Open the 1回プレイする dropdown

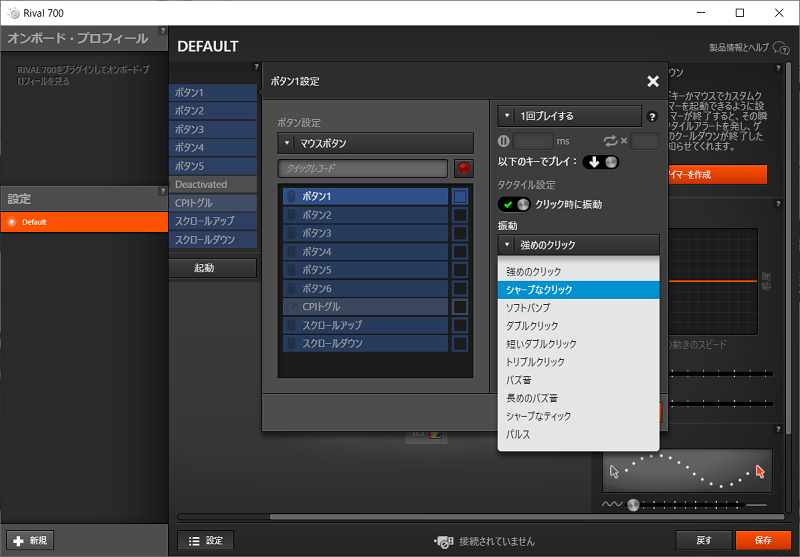click(x=570, y=116)
